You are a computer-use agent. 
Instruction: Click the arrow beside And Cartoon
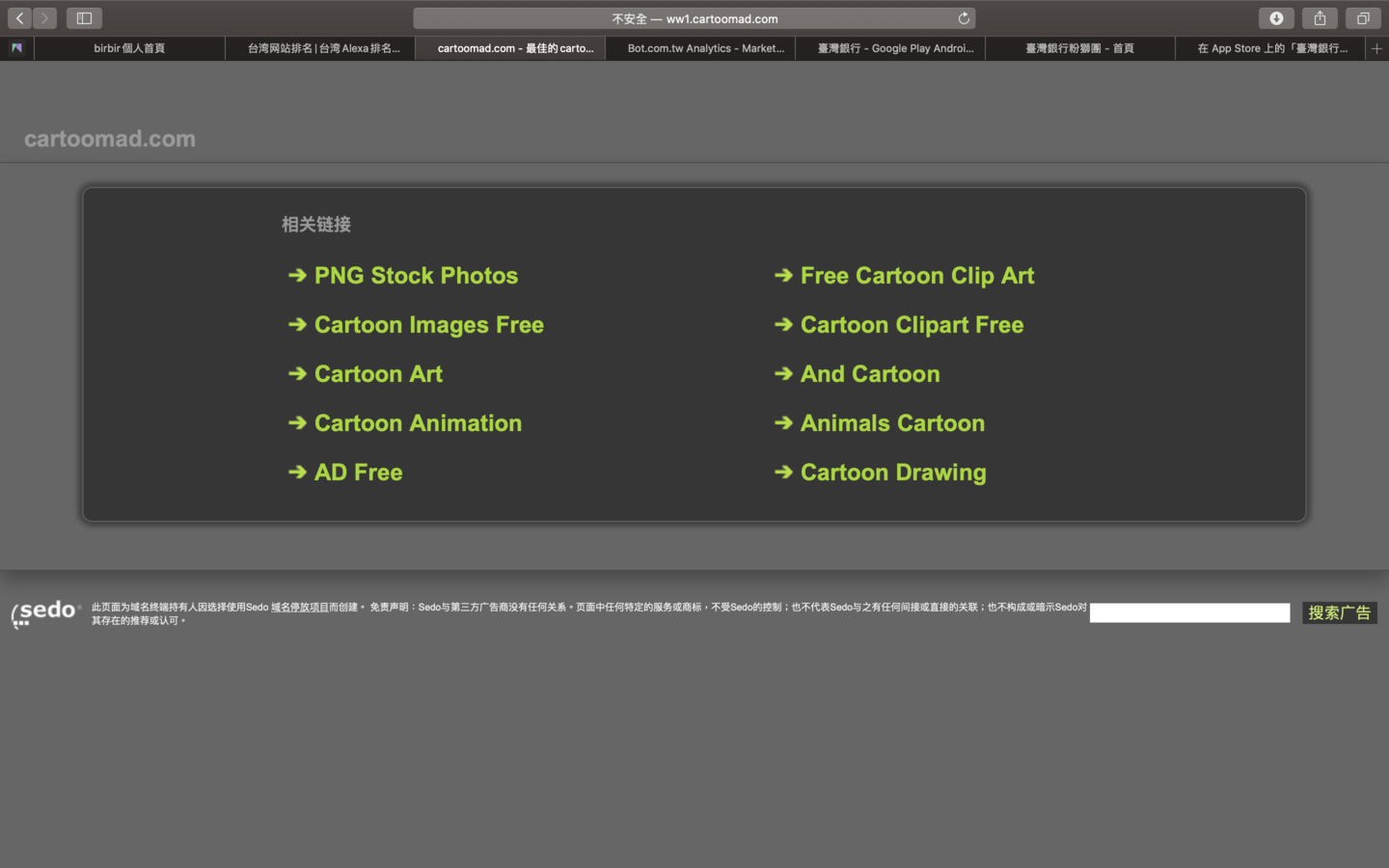(783, 374)
